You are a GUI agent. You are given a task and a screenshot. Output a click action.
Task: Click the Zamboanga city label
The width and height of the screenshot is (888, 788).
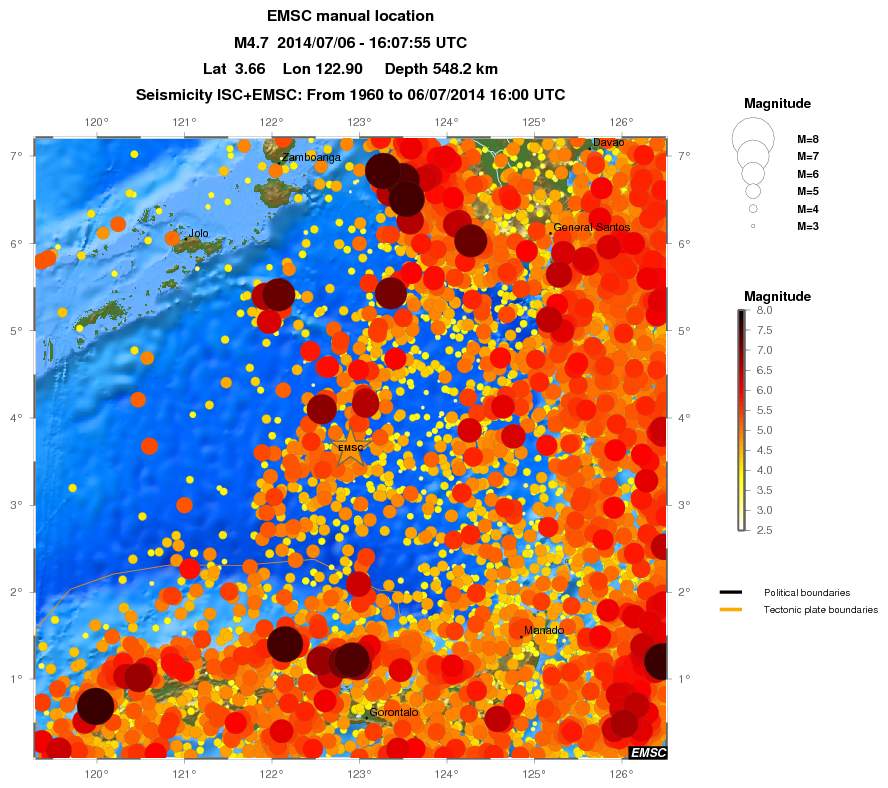pyautogui.click(x=311, y=157)
